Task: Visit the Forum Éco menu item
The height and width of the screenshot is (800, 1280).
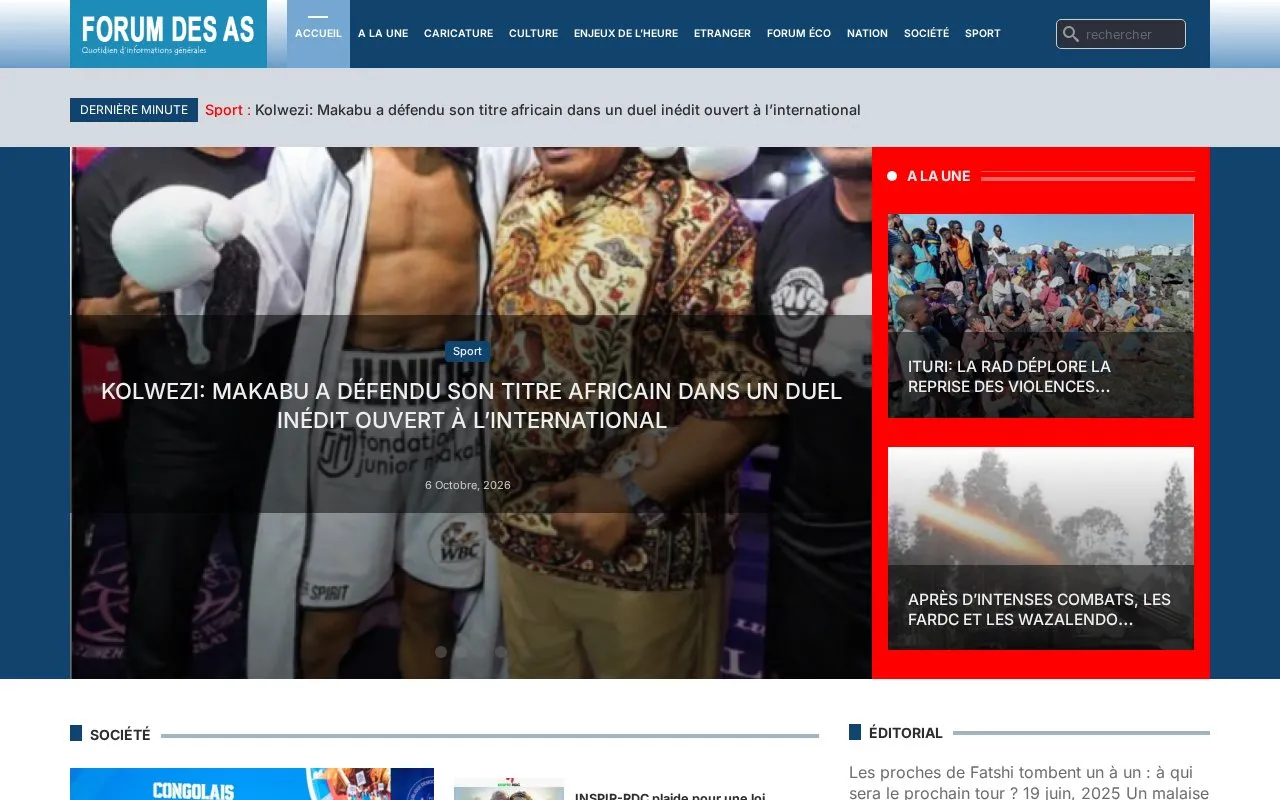Action: tap(799, 34)
